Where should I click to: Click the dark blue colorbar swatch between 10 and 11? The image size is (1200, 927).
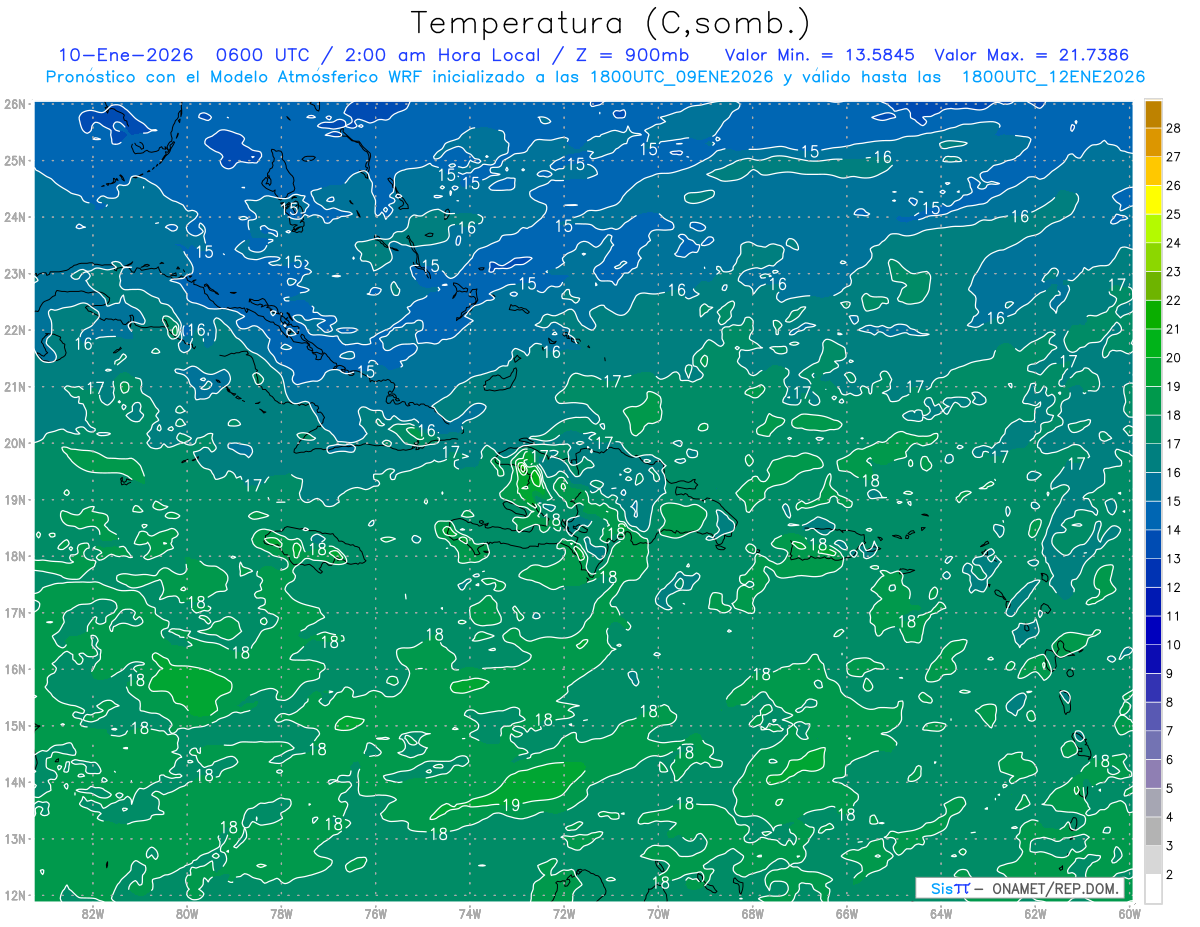coord(1154,630)
